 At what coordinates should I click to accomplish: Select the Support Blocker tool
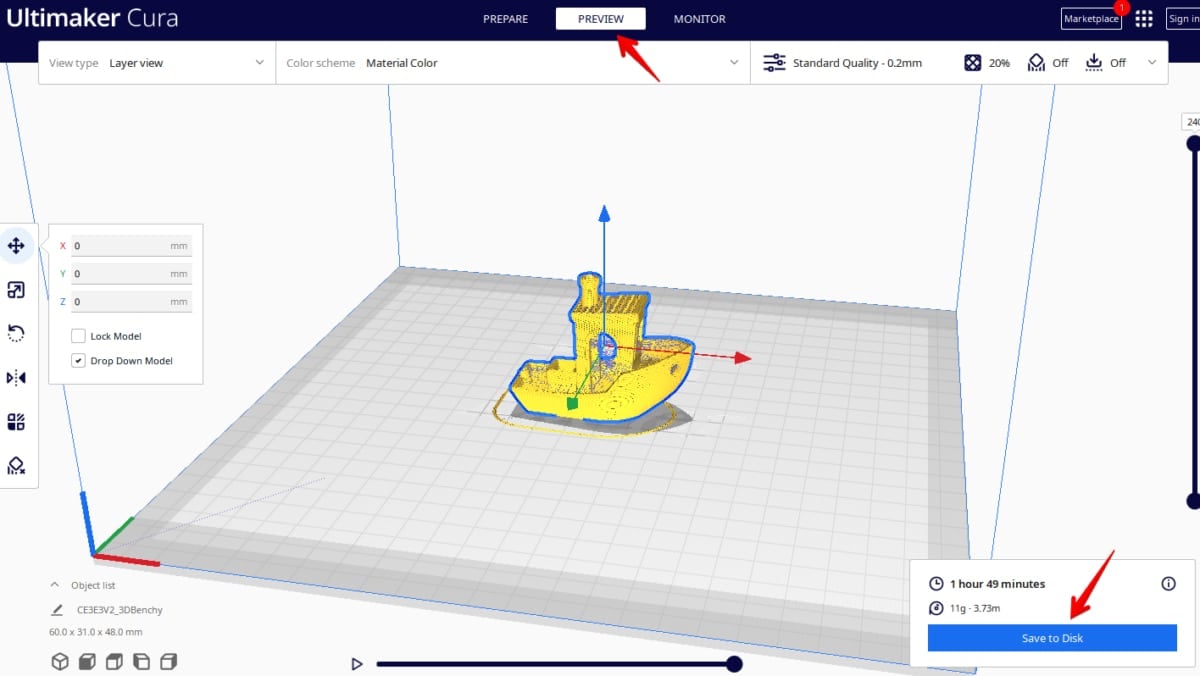point(16,465)
